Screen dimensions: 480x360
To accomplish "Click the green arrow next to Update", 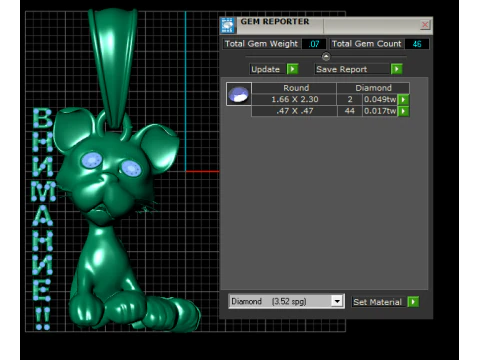I will click(292, 69).
